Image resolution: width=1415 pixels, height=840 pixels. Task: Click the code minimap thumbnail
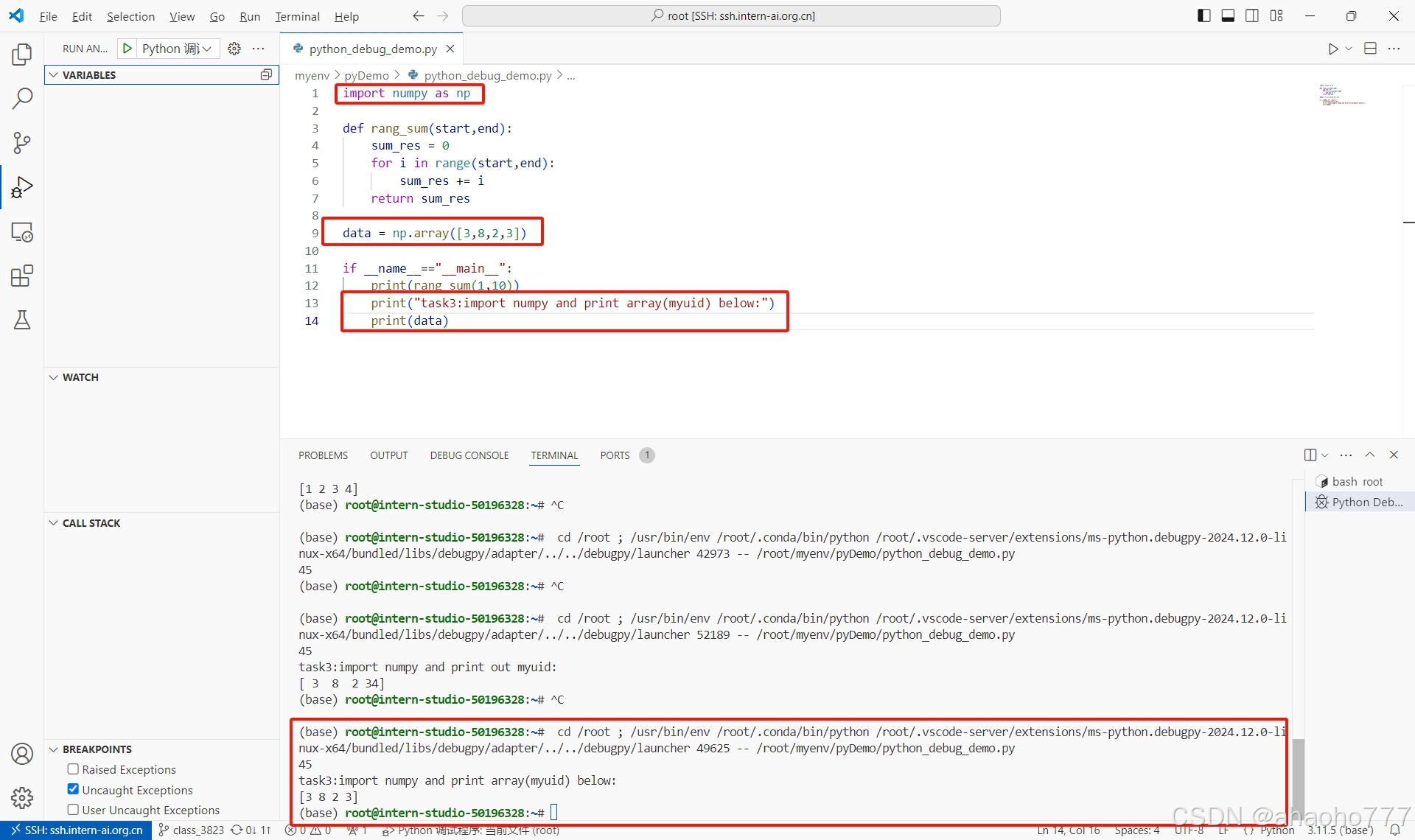pos(1341,95)
